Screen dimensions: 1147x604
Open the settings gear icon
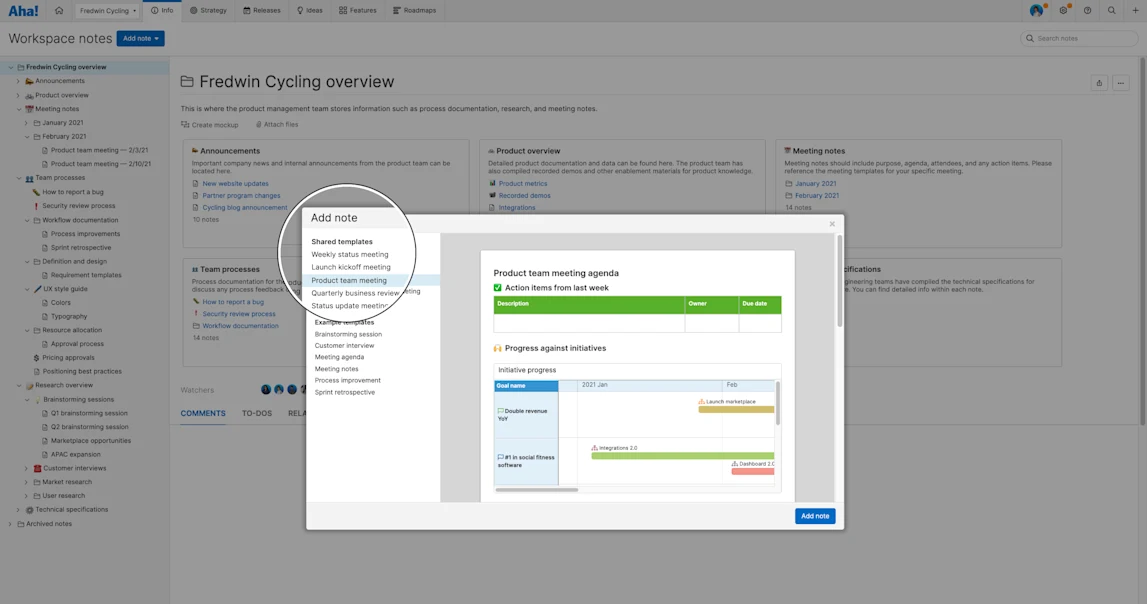[x=1064, y=10]
